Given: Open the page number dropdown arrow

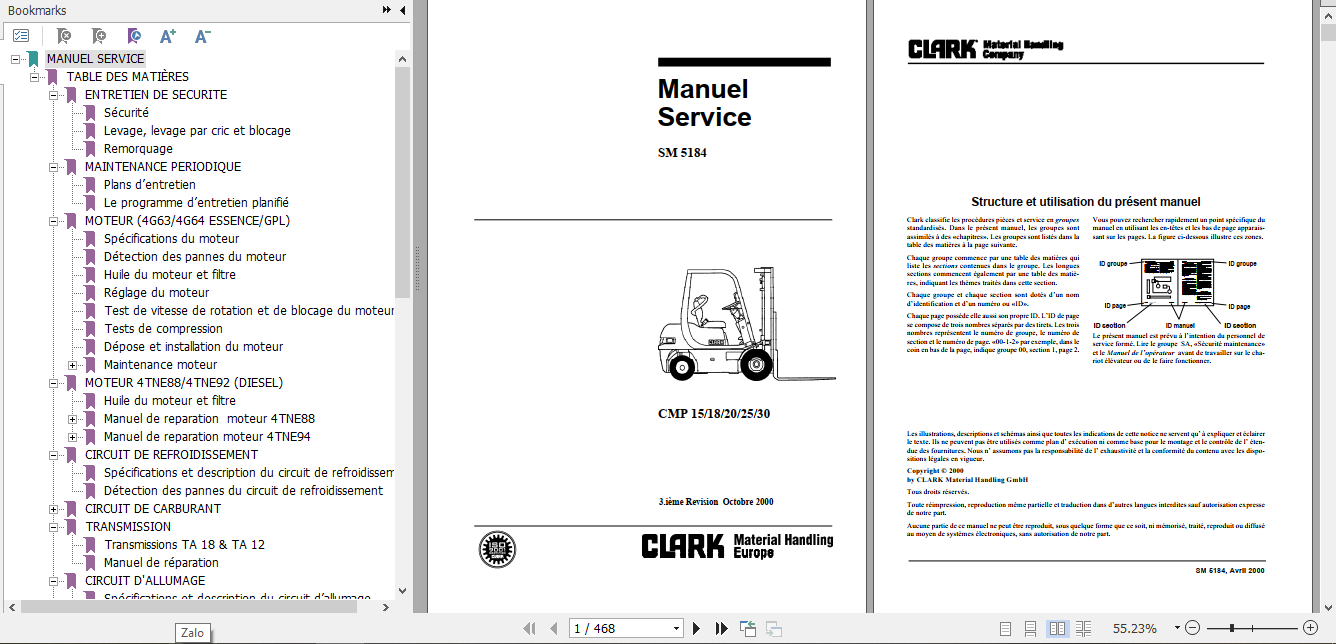Looking at the screenshot, I should (x=677, y=629).
